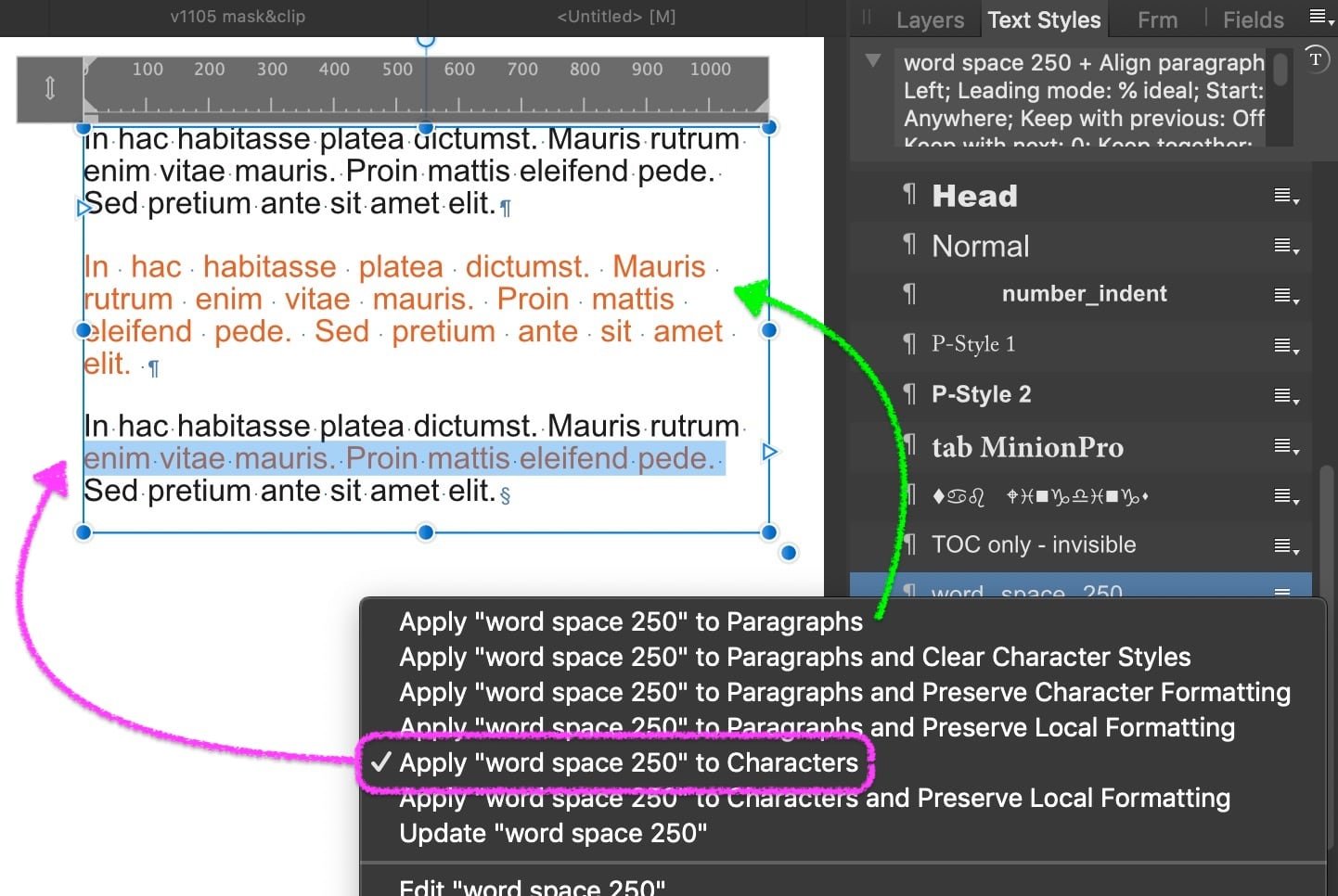The height and width of the screenshot is (896, 1338).
Task: Collapse the style description disclosure triangle
Action: click(871, 59)
